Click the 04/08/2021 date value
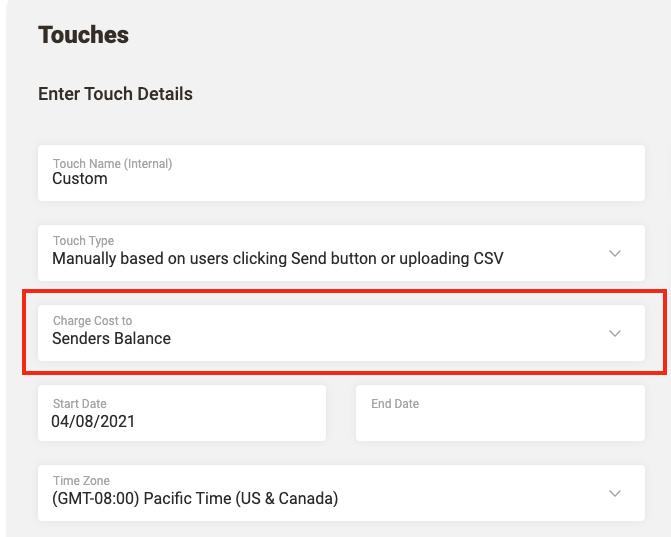This screenshot has width=671, height=537. [93, 422]
